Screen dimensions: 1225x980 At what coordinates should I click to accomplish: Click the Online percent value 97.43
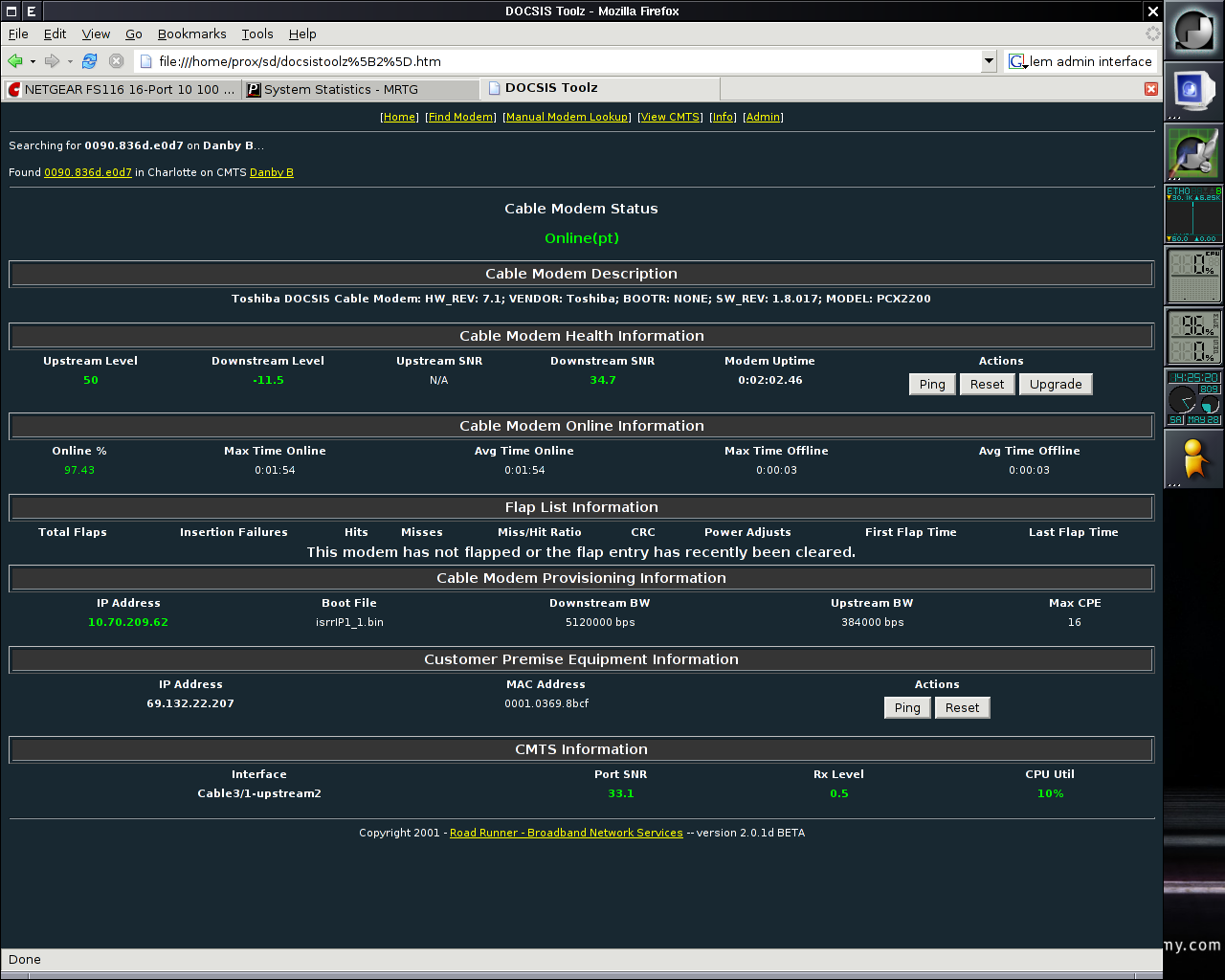coord(79,470)
